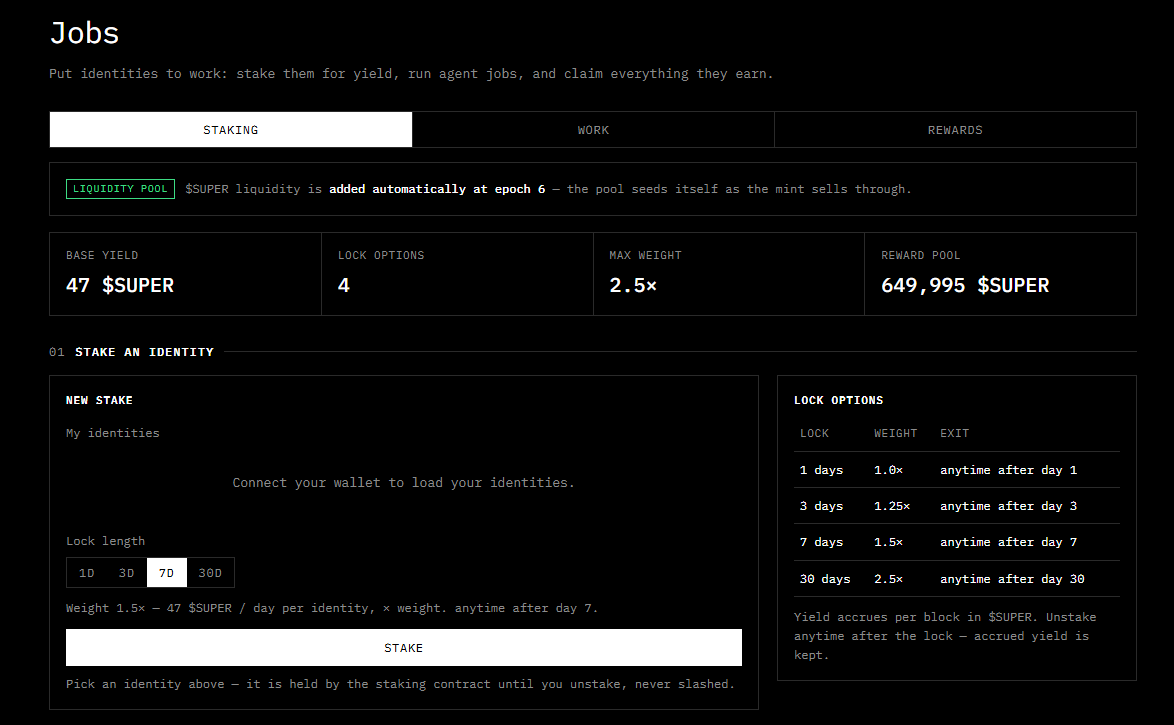Choose the 7D lock length option
Screen dimensions: 1174x725
tap(166, 572)
